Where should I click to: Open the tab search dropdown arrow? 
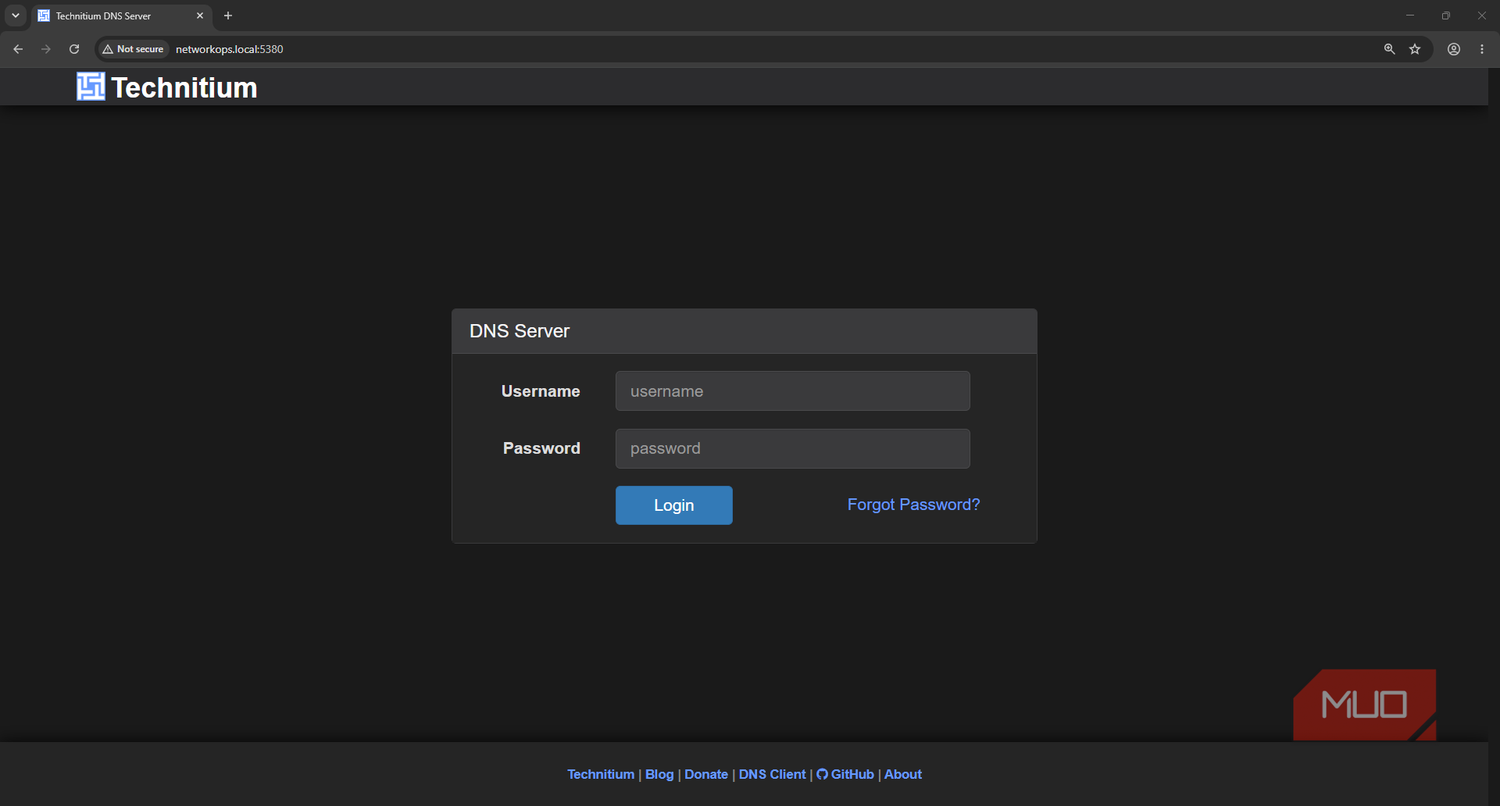[15, 16]
